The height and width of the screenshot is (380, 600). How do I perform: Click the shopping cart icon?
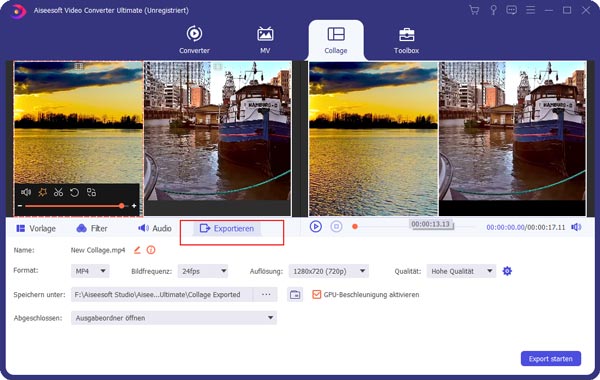point(474,10)
